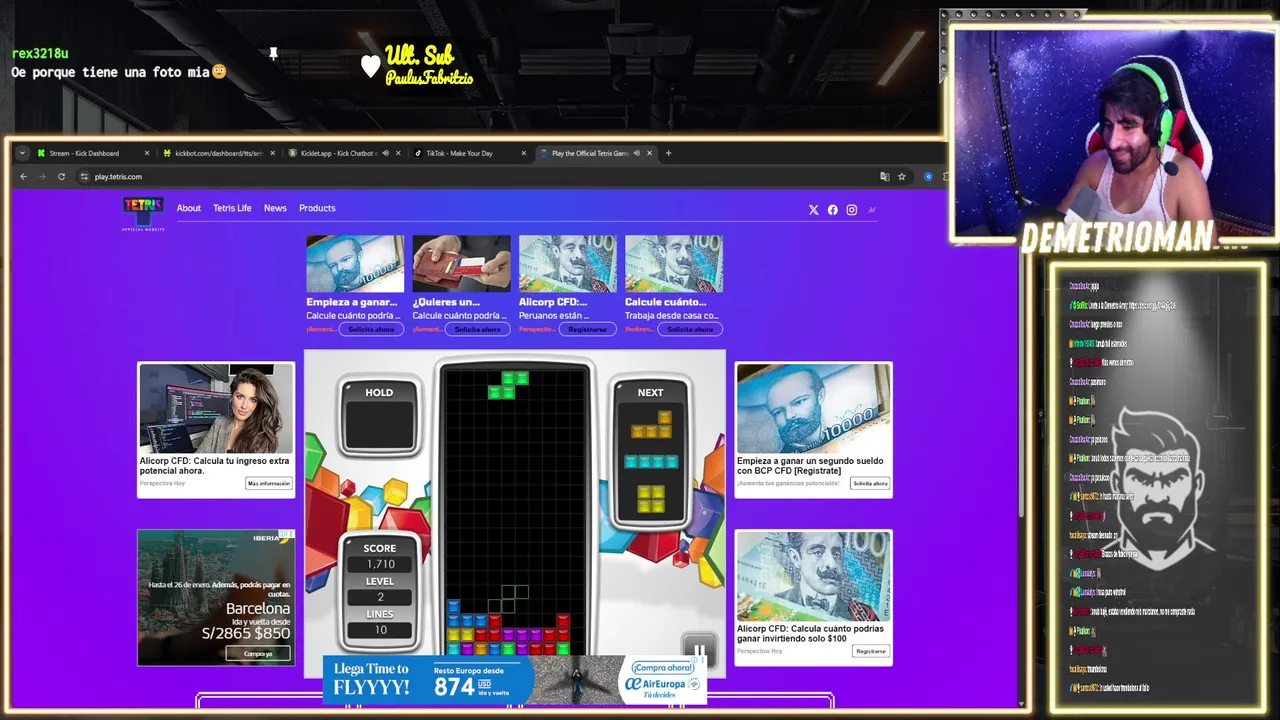Click the LINES value 10

coord(380,630)
